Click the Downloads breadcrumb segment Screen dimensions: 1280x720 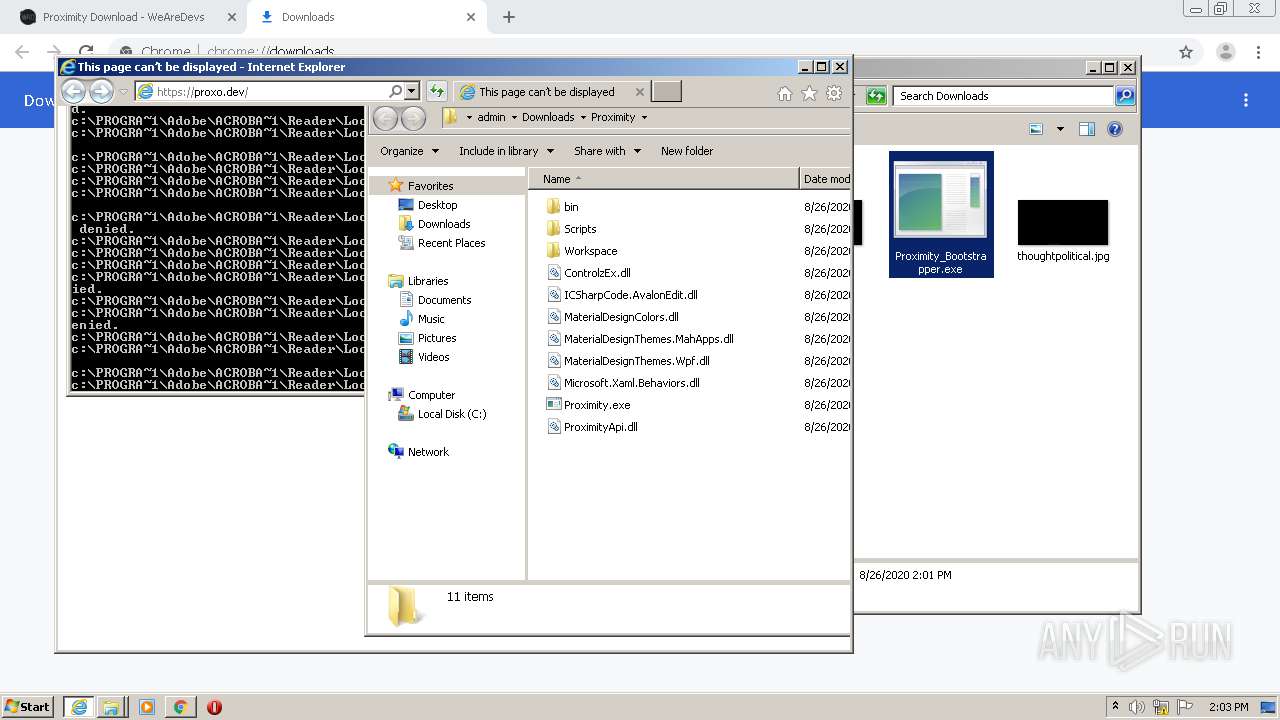[x=548, y=117]
